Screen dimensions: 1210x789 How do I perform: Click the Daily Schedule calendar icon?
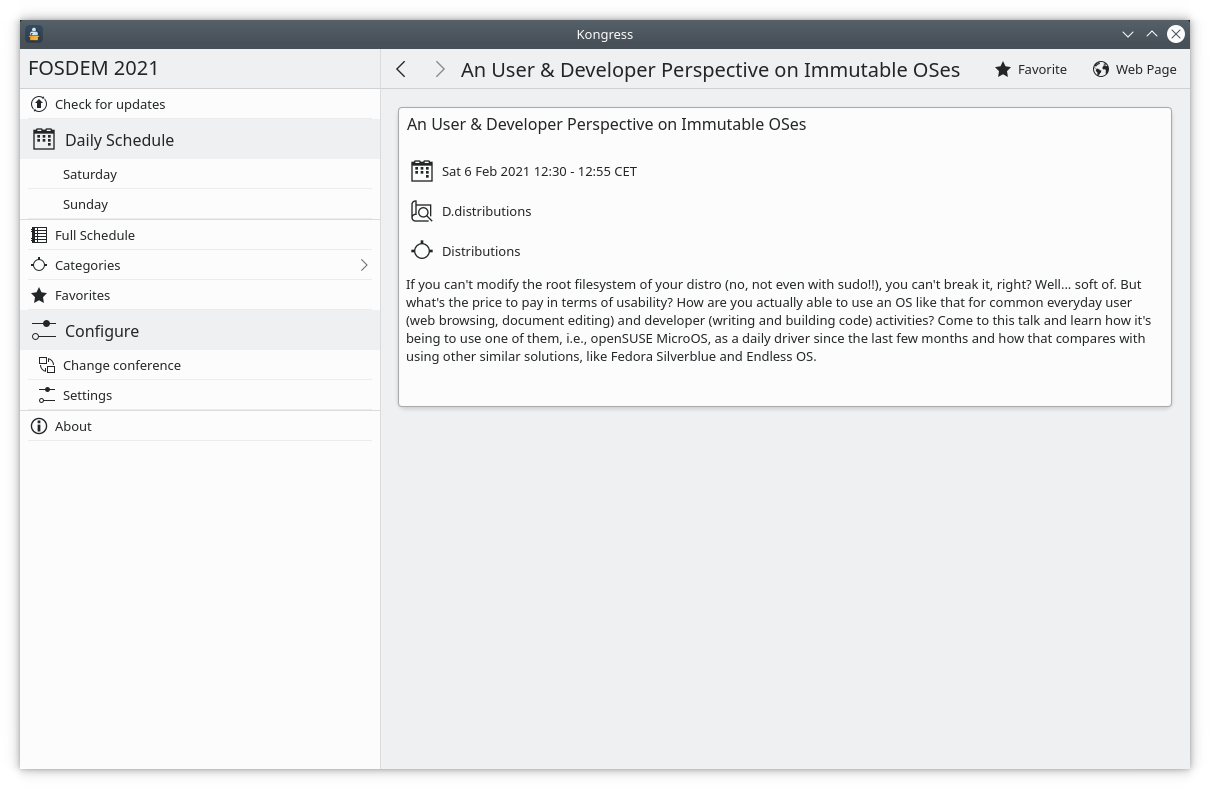point(43,139)
